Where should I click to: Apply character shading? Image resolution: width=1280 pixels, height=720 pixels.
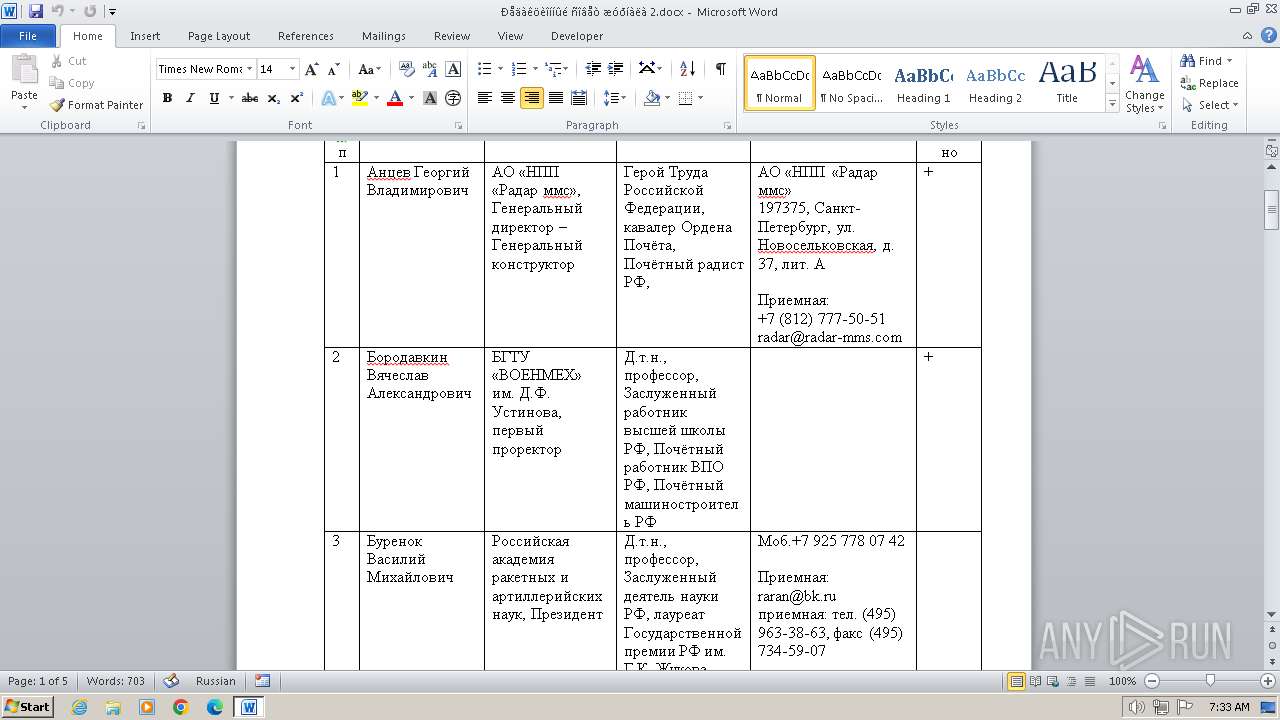pyautogui.click(x=430, y=98)
